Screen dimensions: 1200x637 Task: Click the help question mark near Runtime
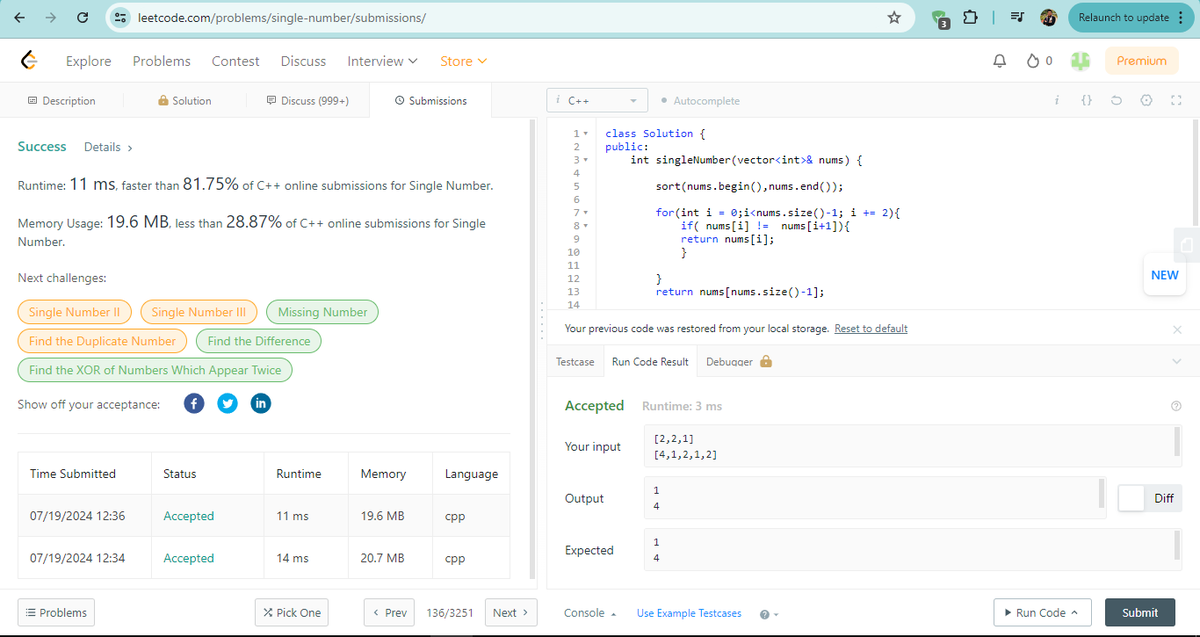(1176, 406)
